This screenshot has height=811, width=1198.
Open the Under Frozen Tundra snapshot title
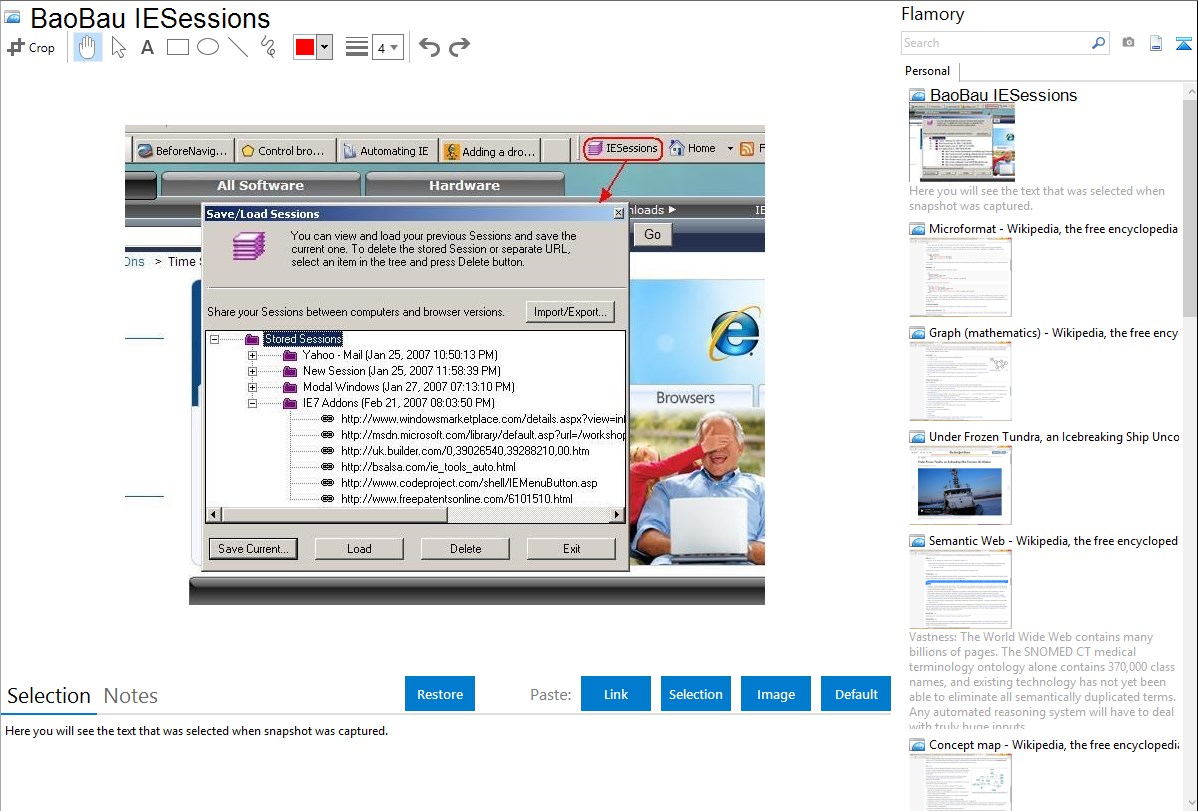pyautogui.click(x=1054, y=436)
